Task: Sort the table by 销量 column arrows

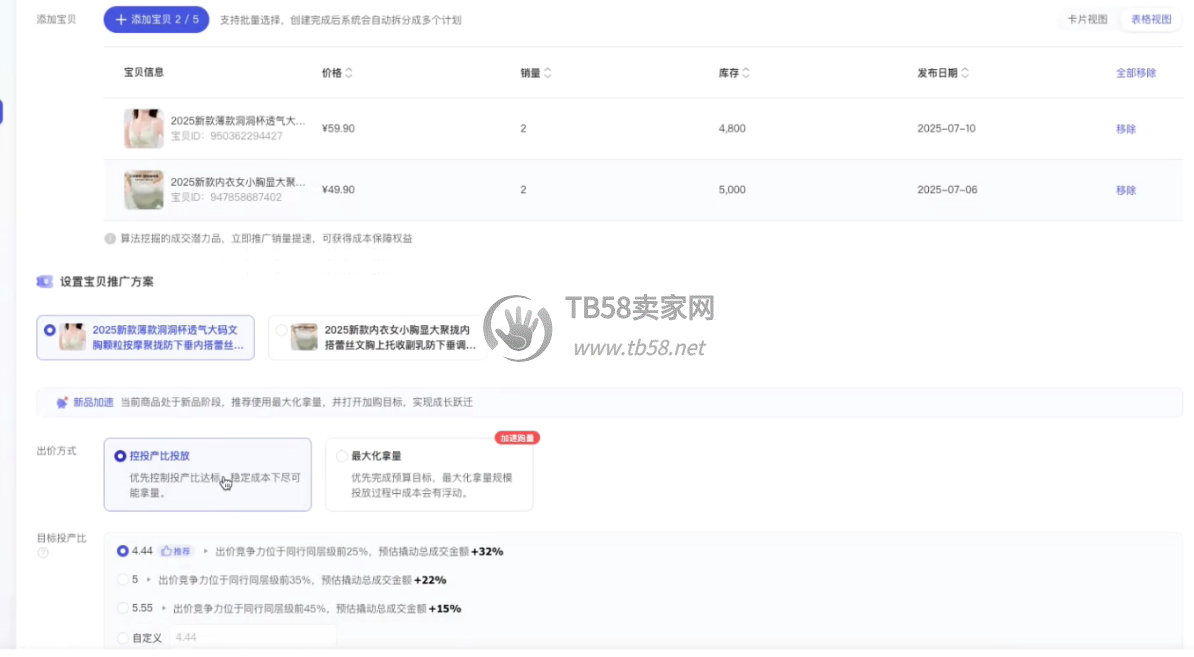Action: (547, 73)
